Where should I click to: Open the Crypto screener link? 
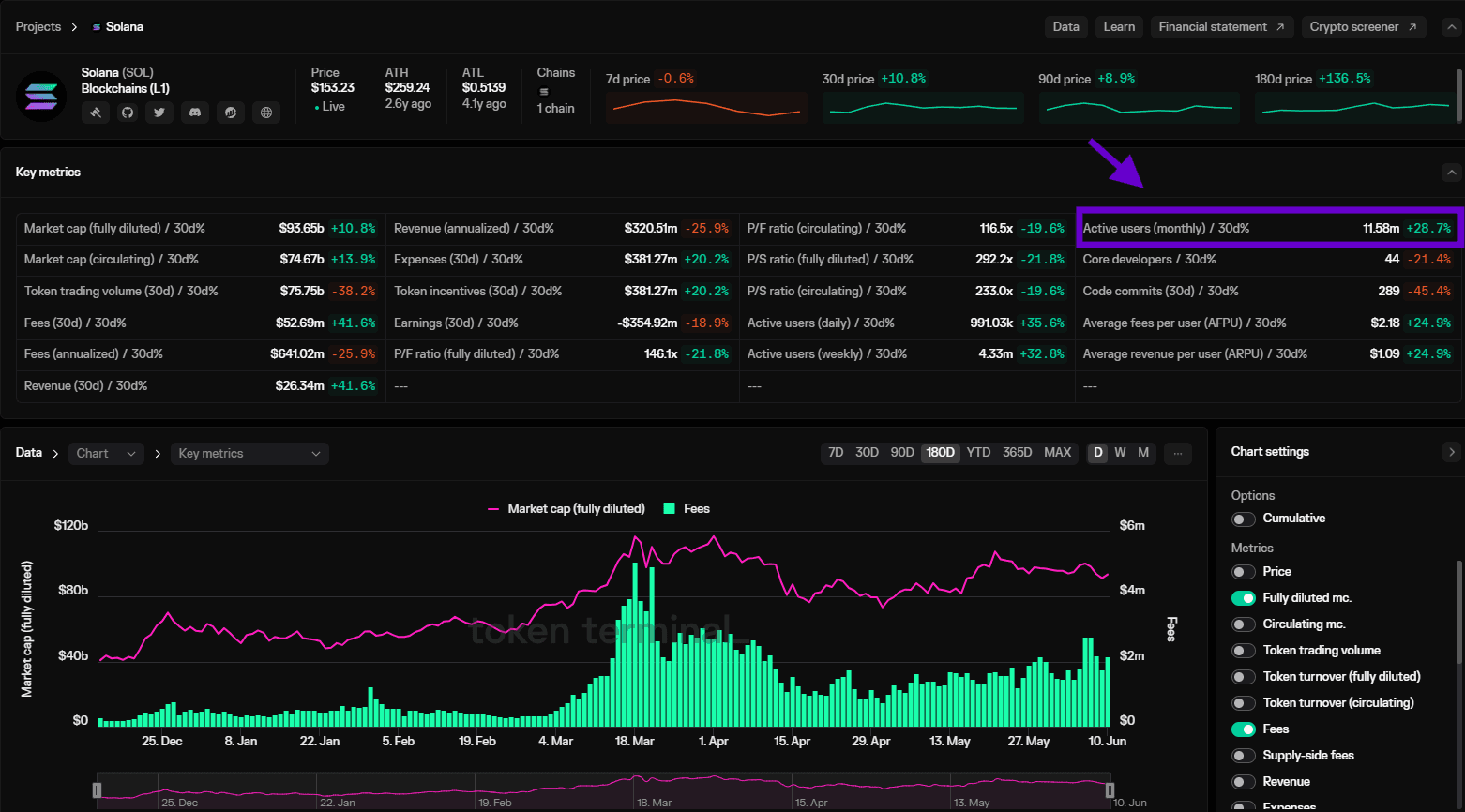1364,27
